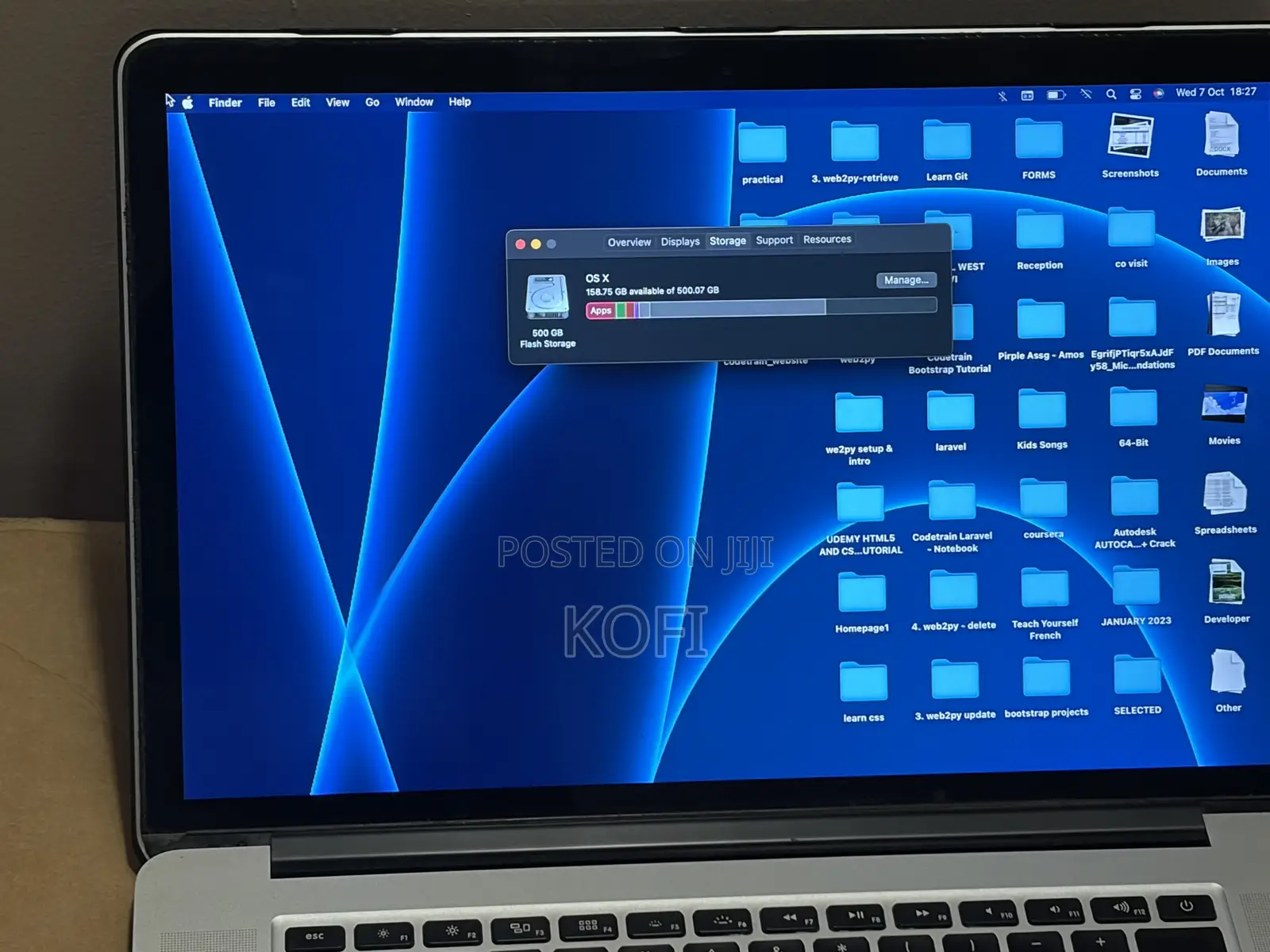This screenshot has width=1270, height=952.
Task: Select the Other stack icon
Action: [x=1228, y=672]
